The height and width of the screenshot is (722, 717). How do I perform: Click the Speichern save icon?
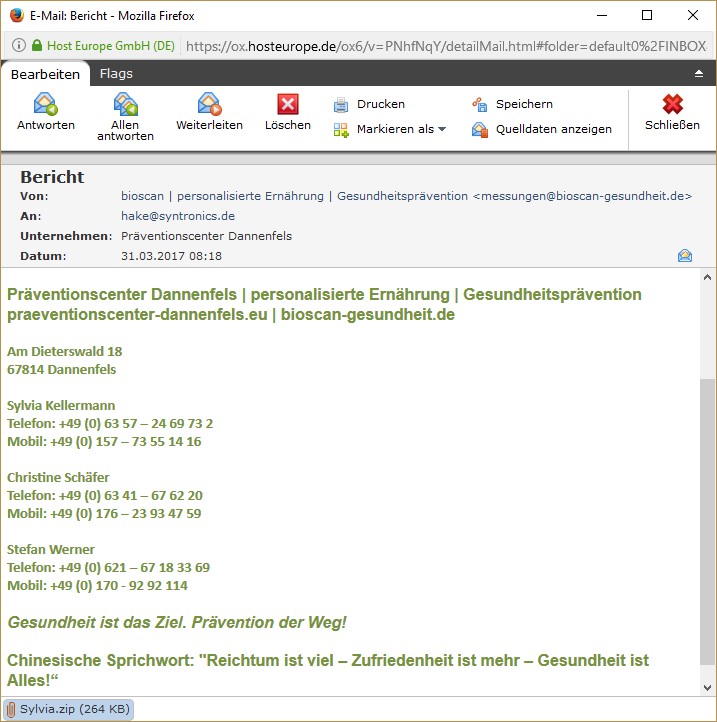tap(479, 105)
